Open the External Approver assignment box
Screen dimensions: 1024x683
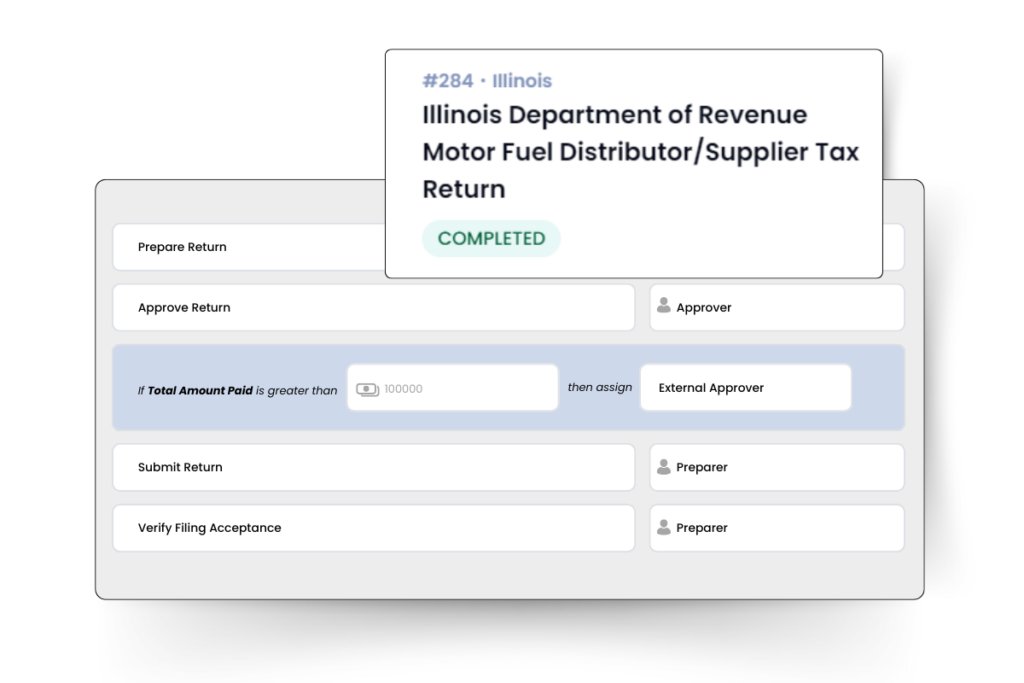tap(745, 388)
